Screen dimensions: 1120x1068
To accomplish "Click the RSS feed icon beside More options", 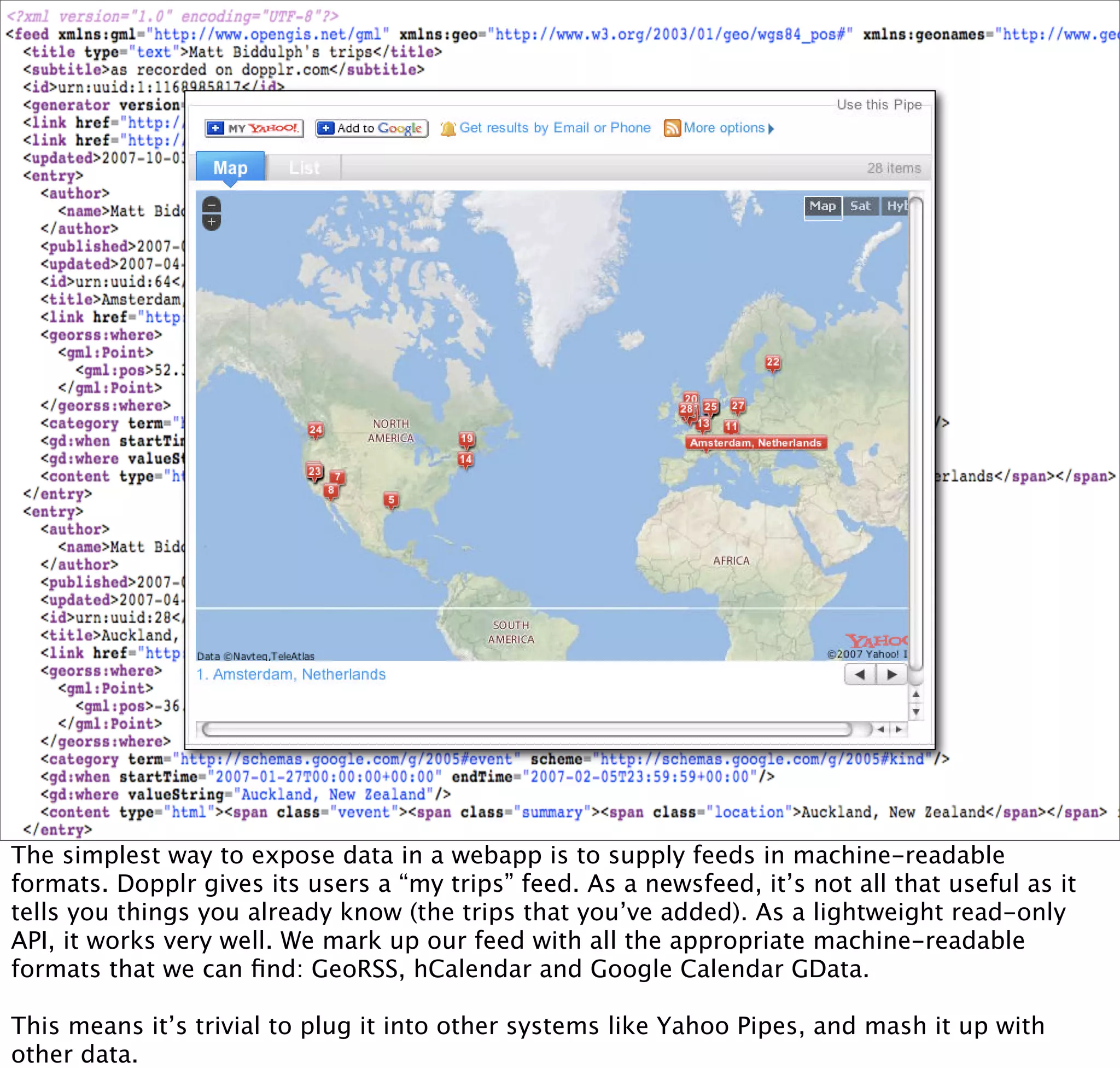I will pyautogui.click(x=672, y=128).
